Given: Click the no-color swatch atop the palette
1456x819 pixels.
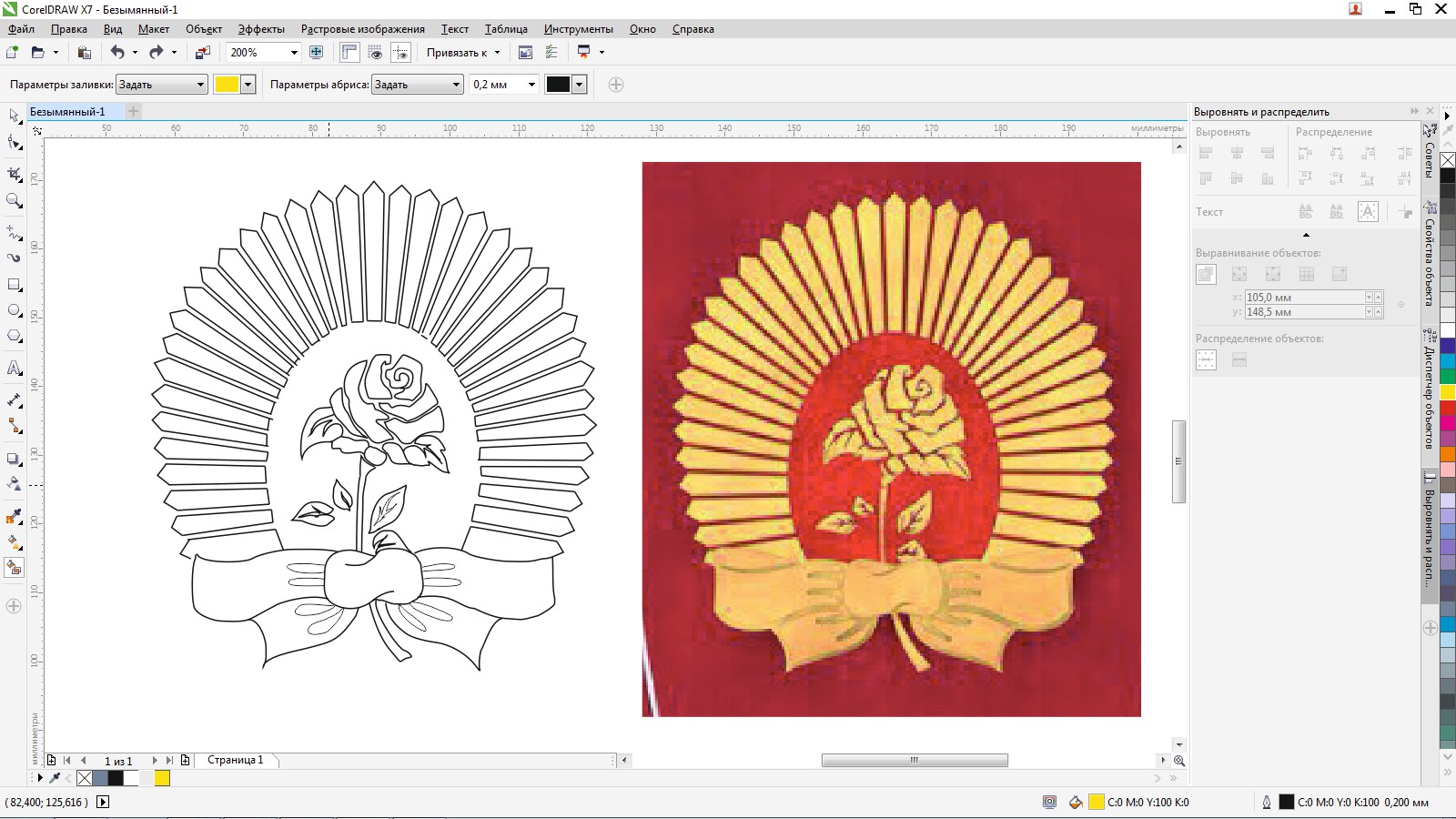Looking at the screenshot, I should click(1447, 161).
